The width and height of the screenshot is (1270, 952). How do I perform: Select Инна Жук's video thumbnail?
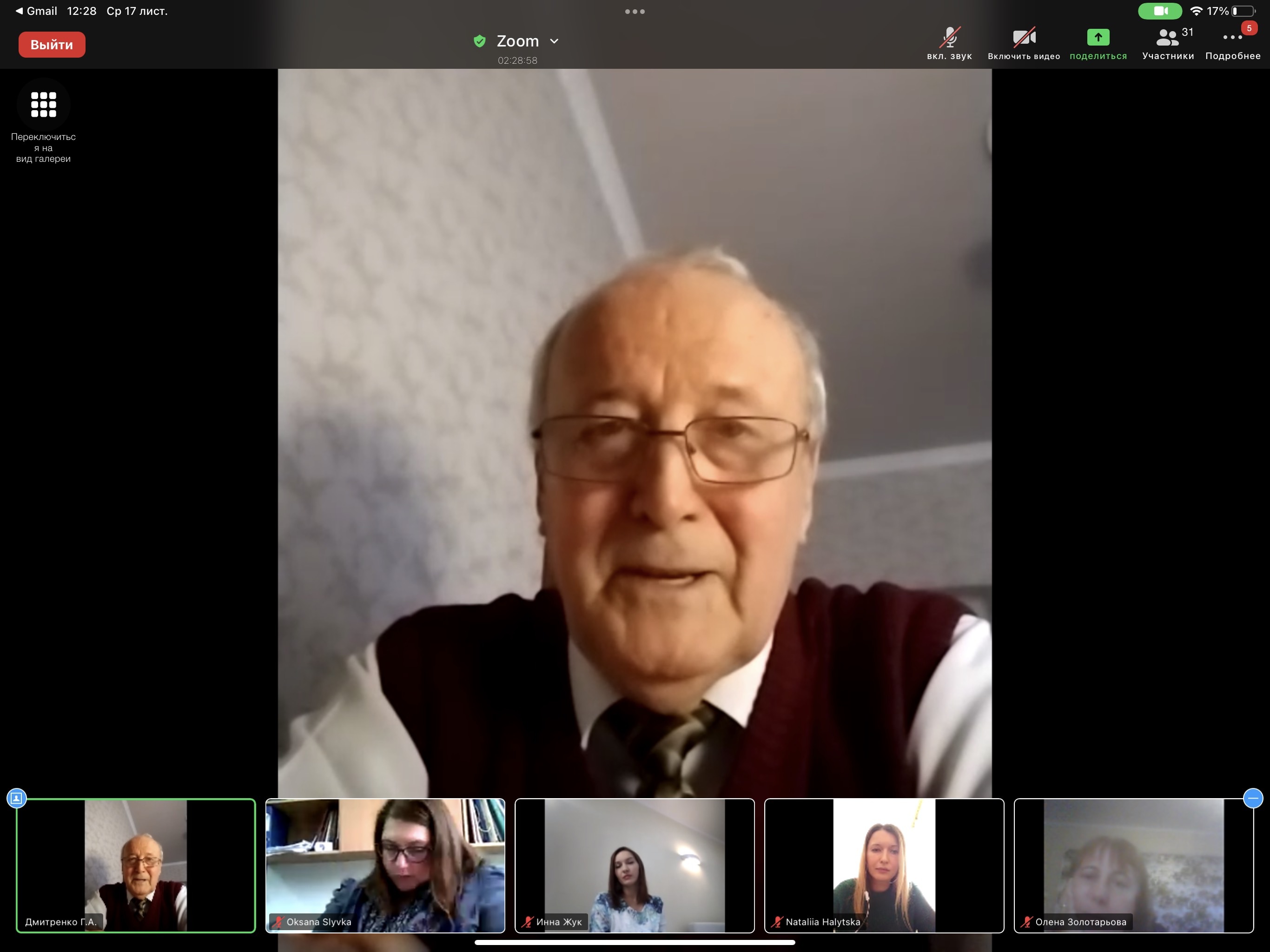tap(635, 865)
